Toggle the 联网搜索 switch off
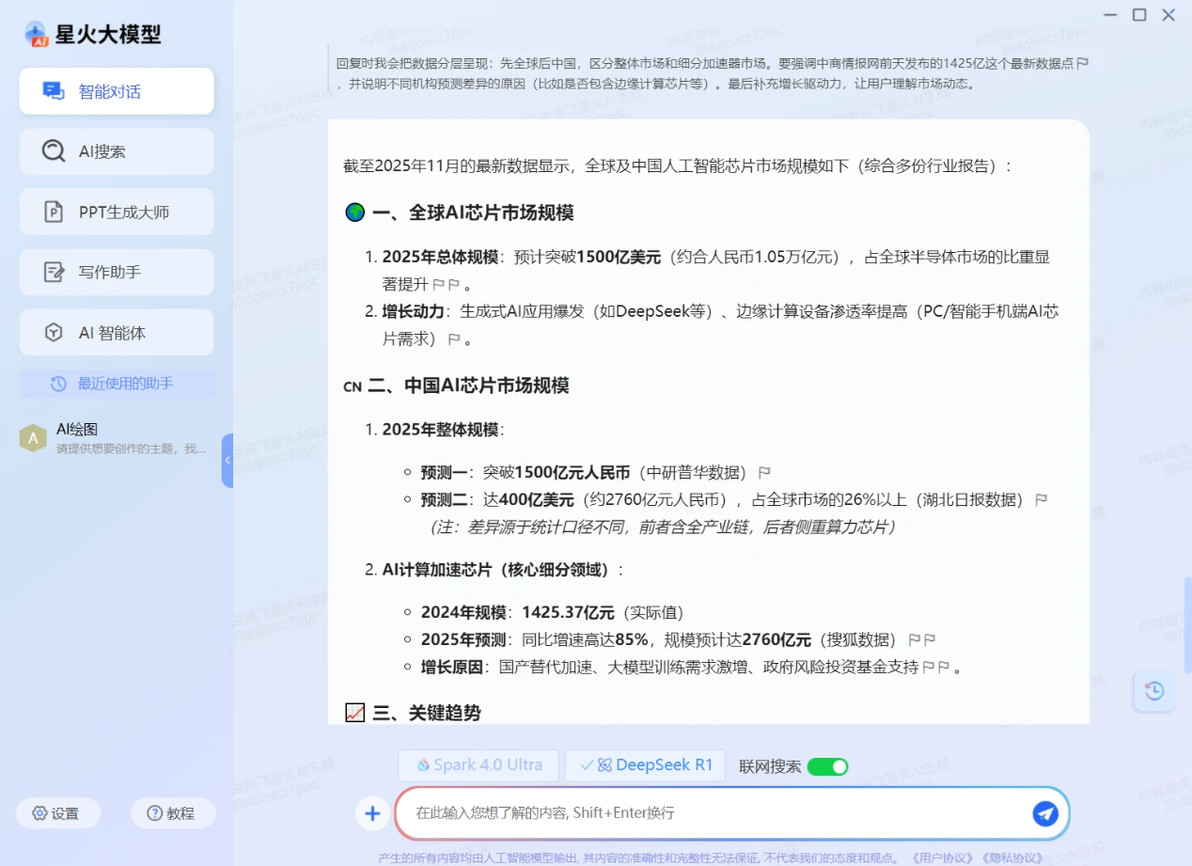 click(x=827, y=766)
